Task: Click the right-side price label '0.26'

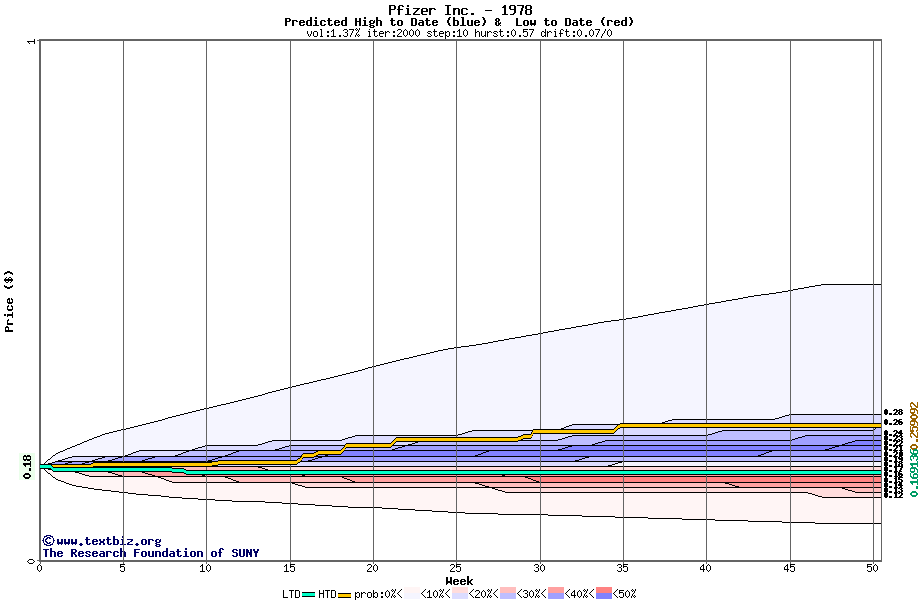Action: (893, 422)
